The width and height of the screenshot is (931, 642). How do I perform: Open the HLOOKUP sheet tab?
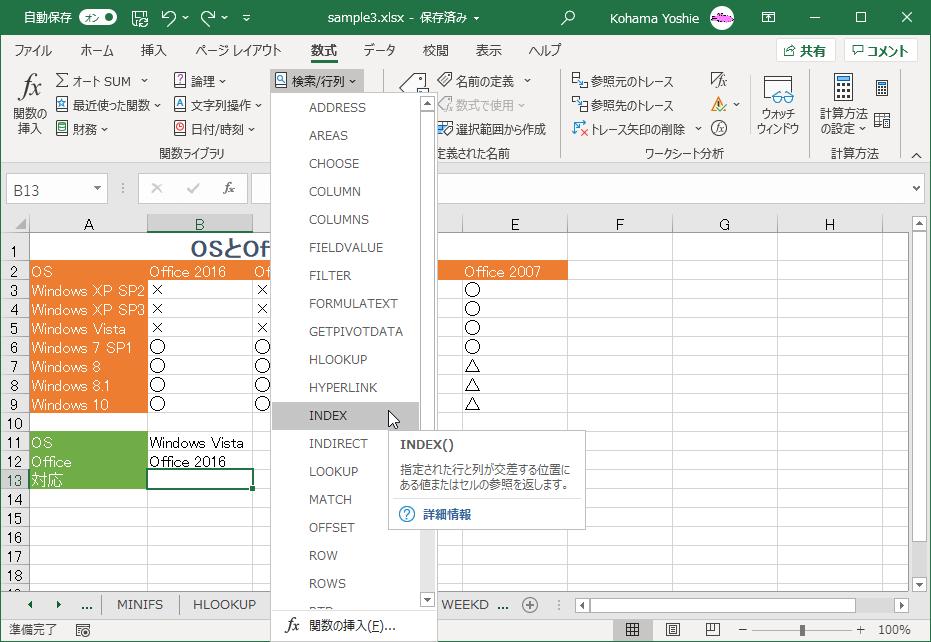[224, 605]
